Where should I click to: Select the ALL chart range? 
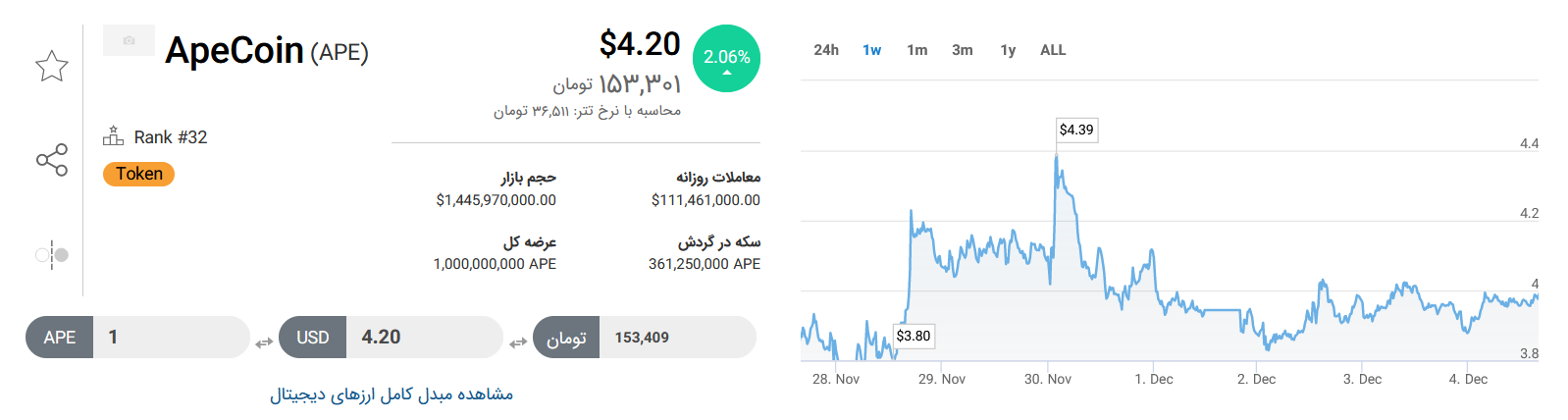[1053, 50]
